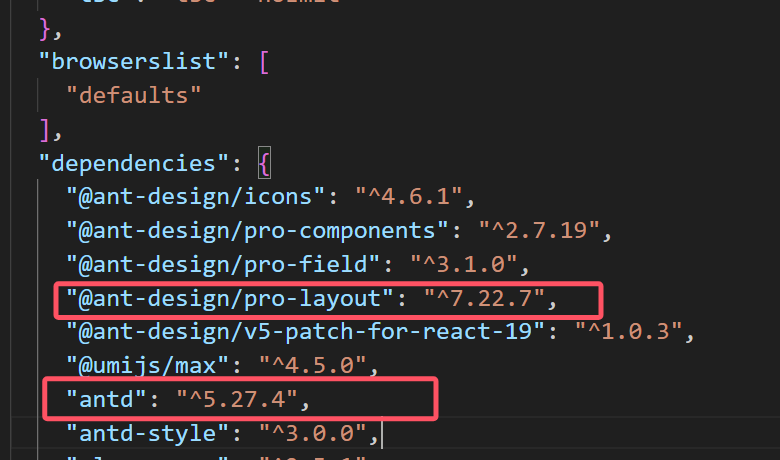Click the "@ant-design/pro-components" package name

click(x=257, y=231)
